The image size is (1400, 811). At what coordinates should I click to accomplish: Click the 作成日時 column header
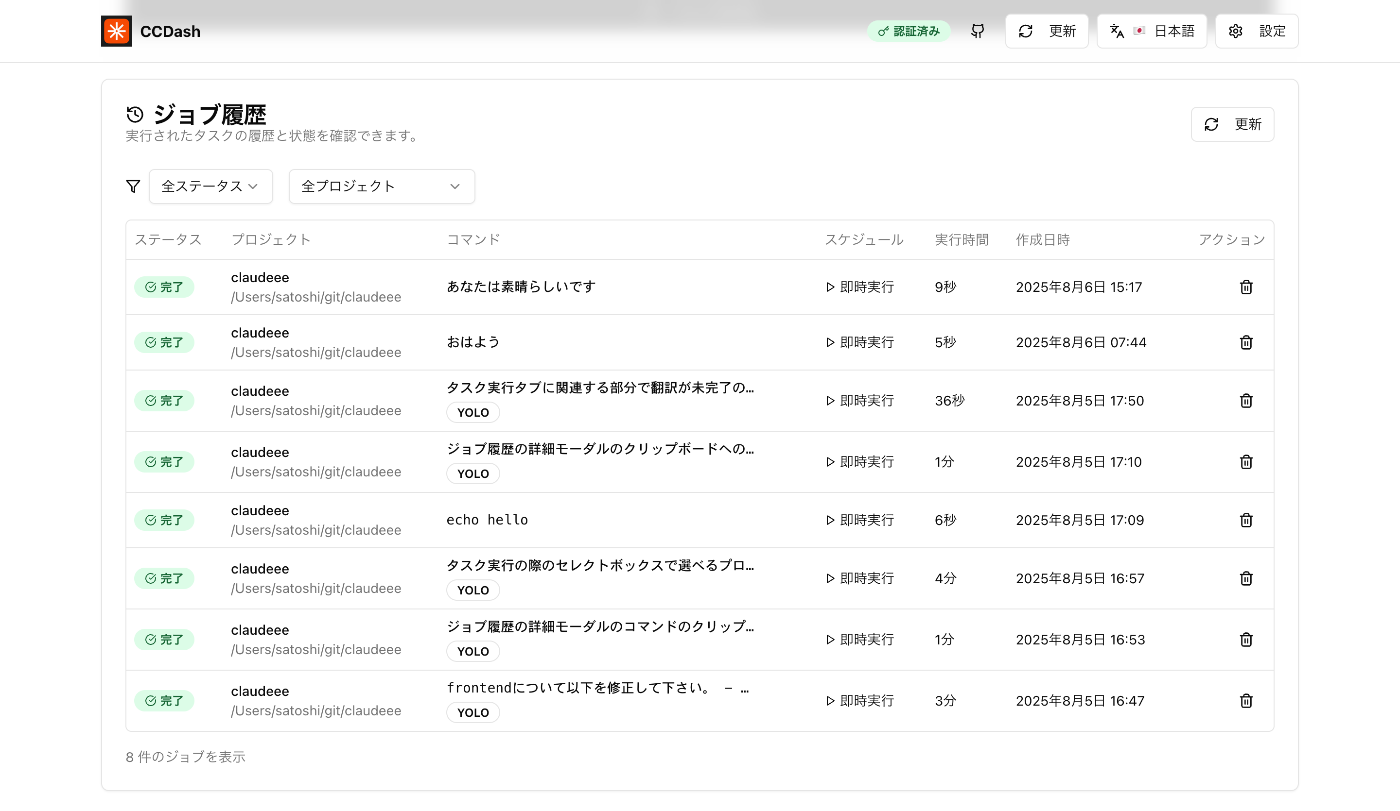(x=1043, y=240)
